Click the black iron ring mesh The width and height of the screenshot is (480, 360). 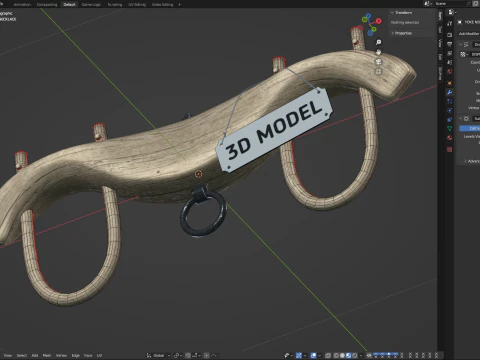pos(203,214)
